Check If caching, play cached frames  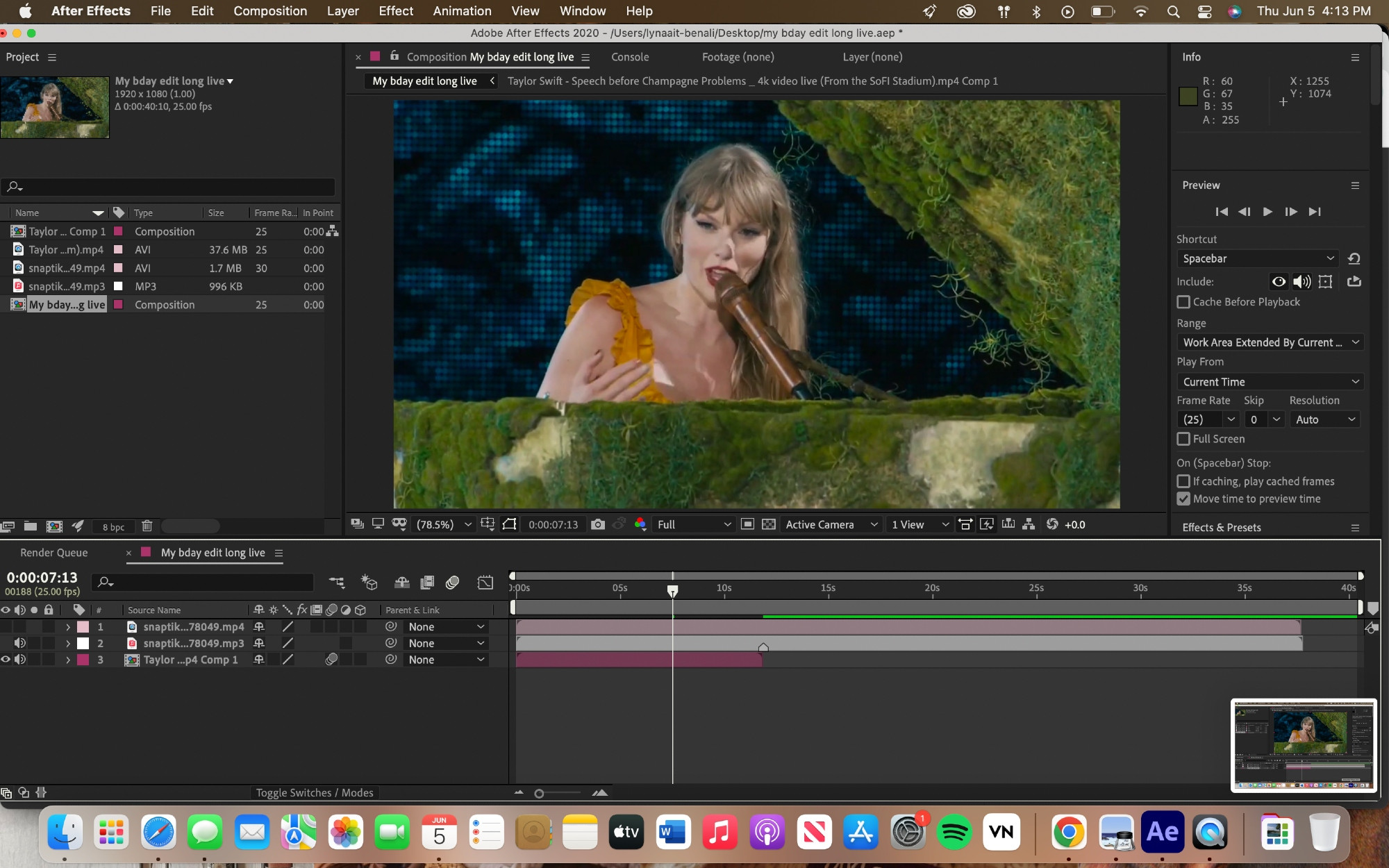(1183, 481)
